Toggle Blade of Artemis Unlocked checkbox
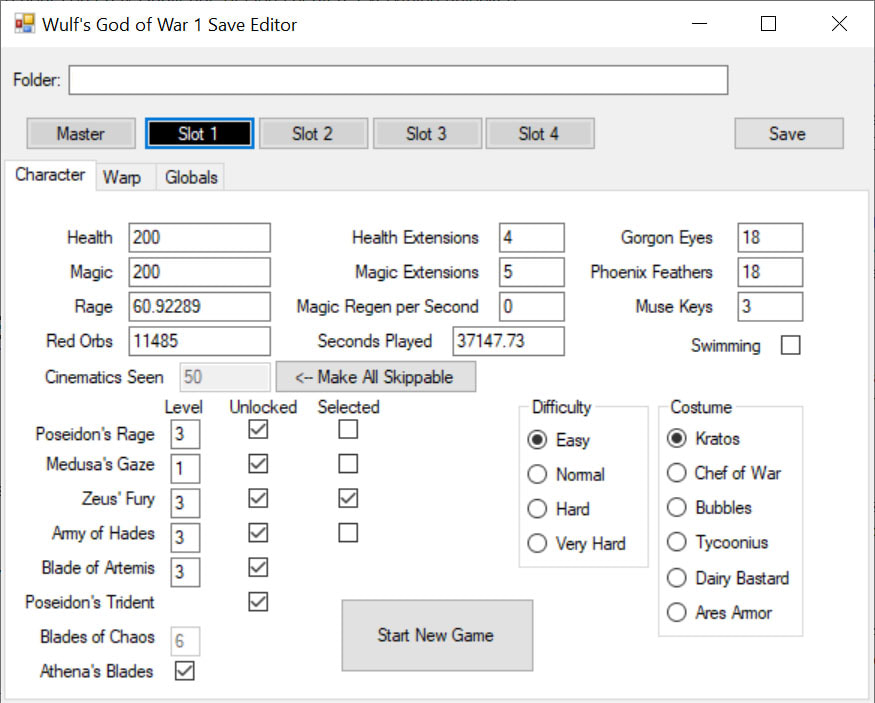 pyautogui.click(x=258, y=567)
